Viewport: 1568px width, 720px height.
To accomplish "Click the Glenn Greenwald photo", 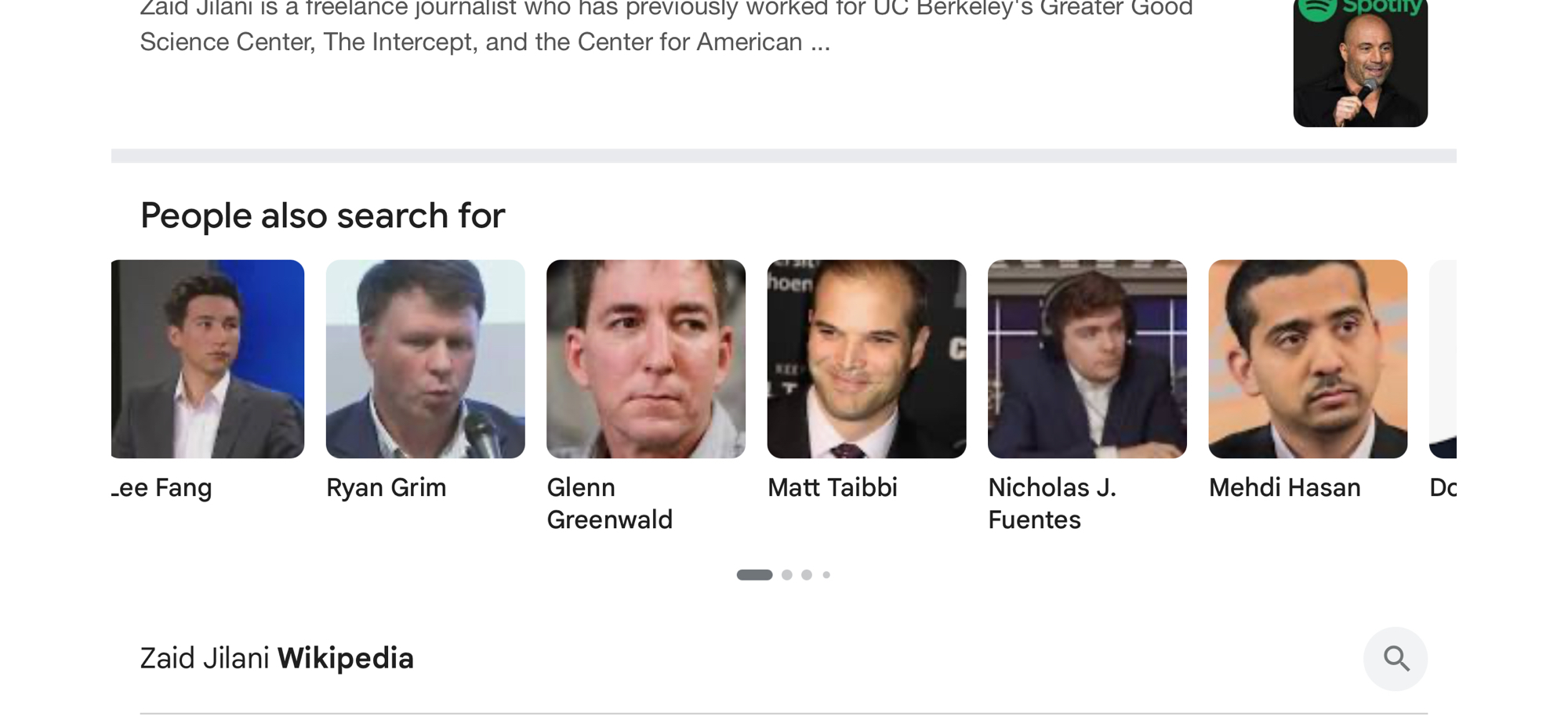I will [646, 359].
